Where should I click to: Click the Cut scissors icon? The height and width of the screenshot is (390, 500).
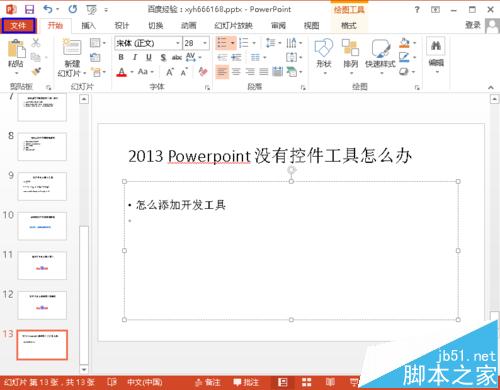(x=35, y=43)
